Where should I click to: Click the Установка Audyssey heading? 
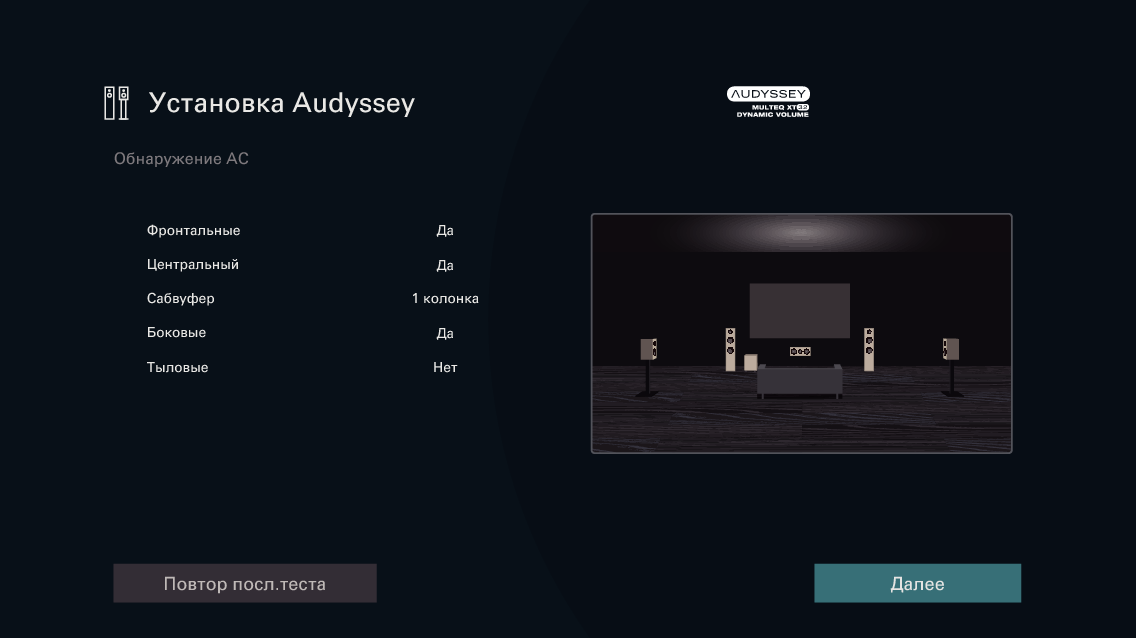(281, 103)
